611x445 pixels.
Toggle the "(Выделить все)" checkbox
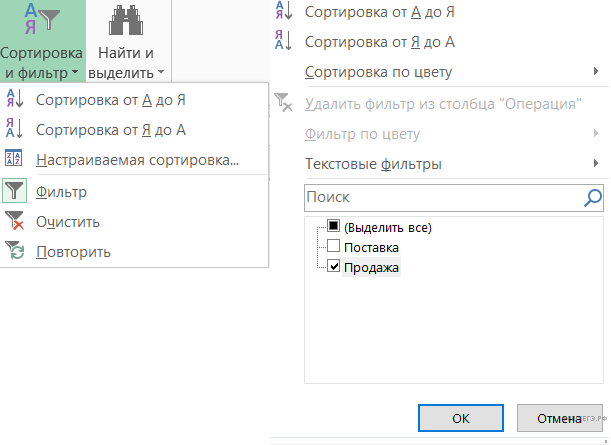pos(334,227)
